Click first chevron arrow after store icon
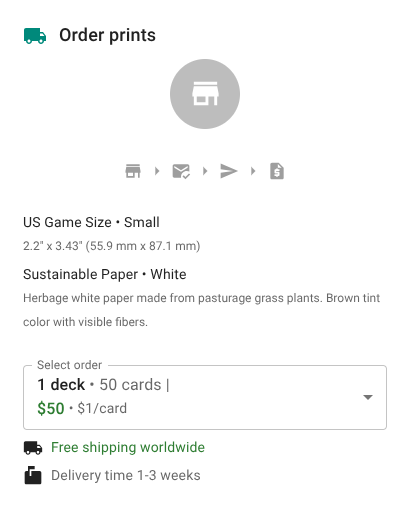Viewport: 409px width, 508px height. pos(157,171)
